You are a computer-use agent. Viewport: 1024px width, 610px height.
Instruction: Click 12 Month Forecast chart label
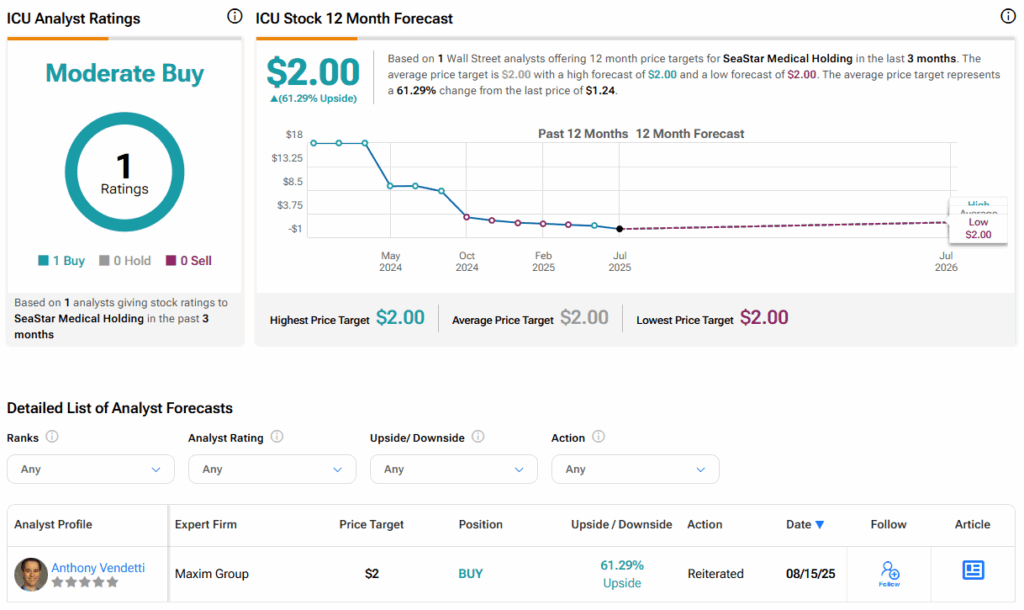pos(690,134)
